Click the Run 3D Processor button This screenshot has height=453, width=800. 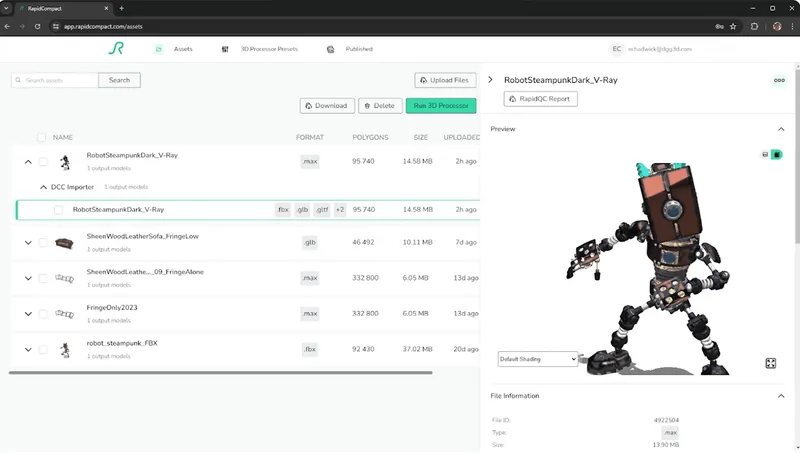pos(440,105)
